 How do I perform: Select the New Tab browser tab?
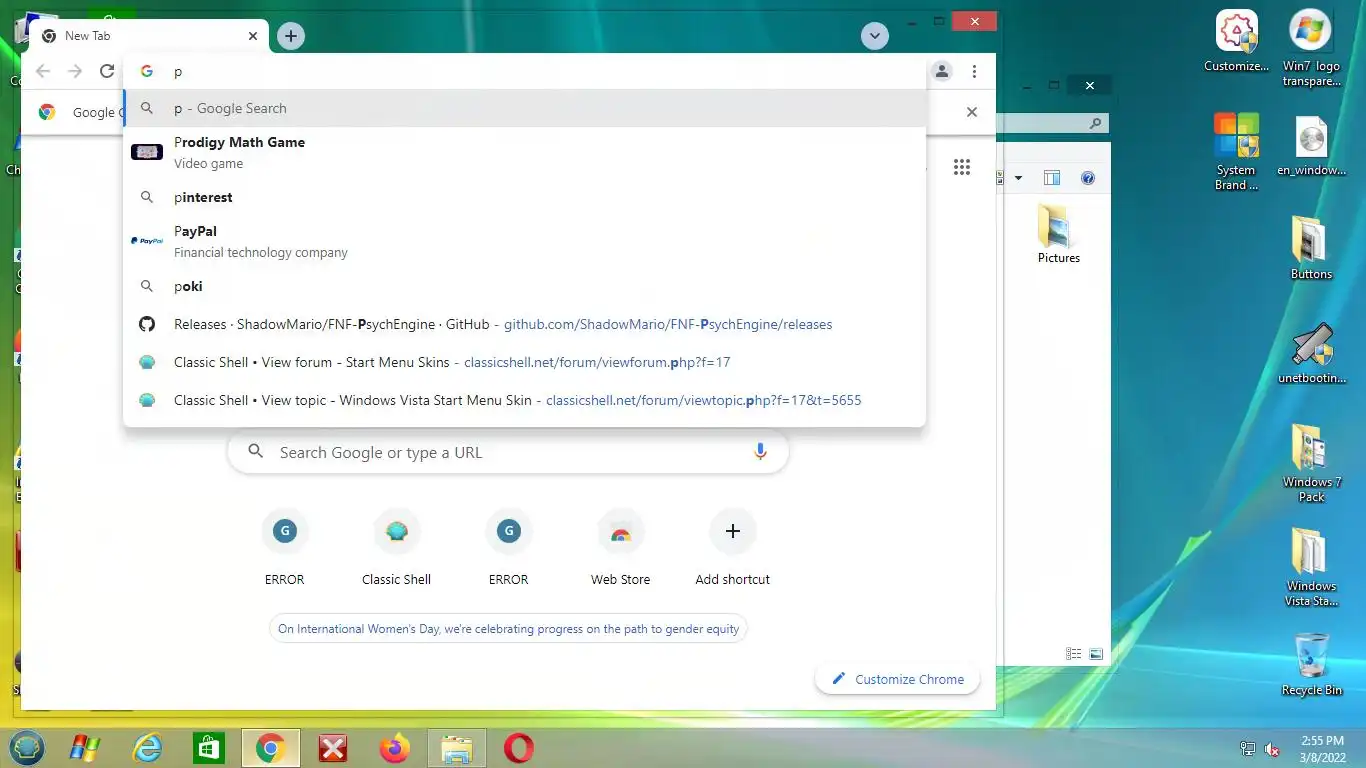tap(150, 36)
